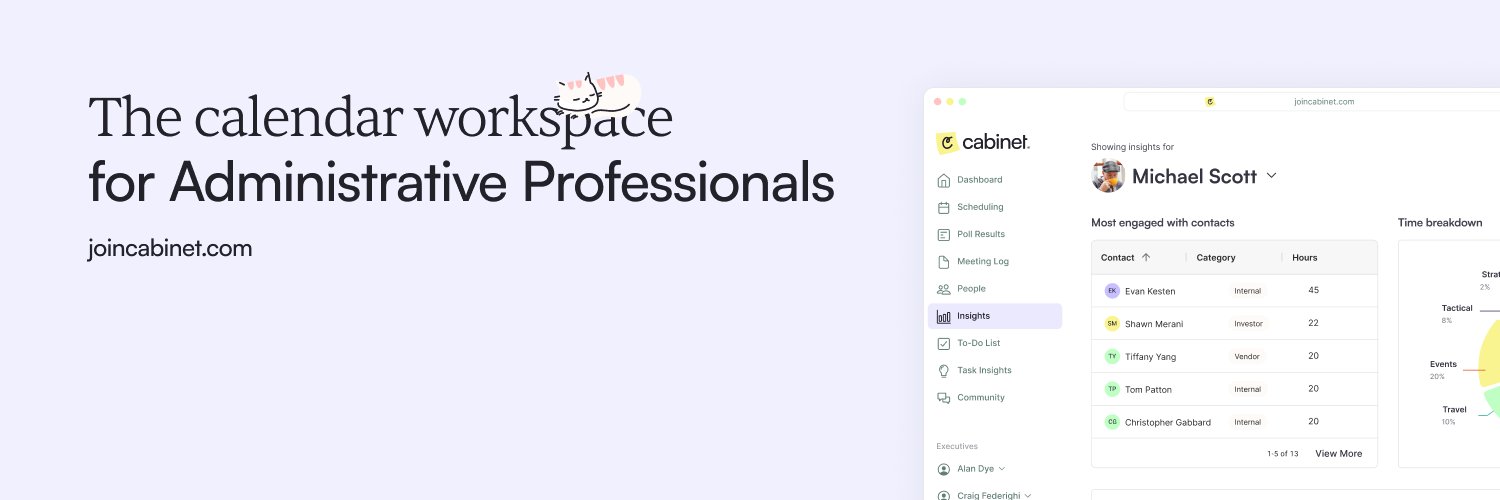Click the Tiffany Yang contact name
1500x500 pixels.
1150,356
